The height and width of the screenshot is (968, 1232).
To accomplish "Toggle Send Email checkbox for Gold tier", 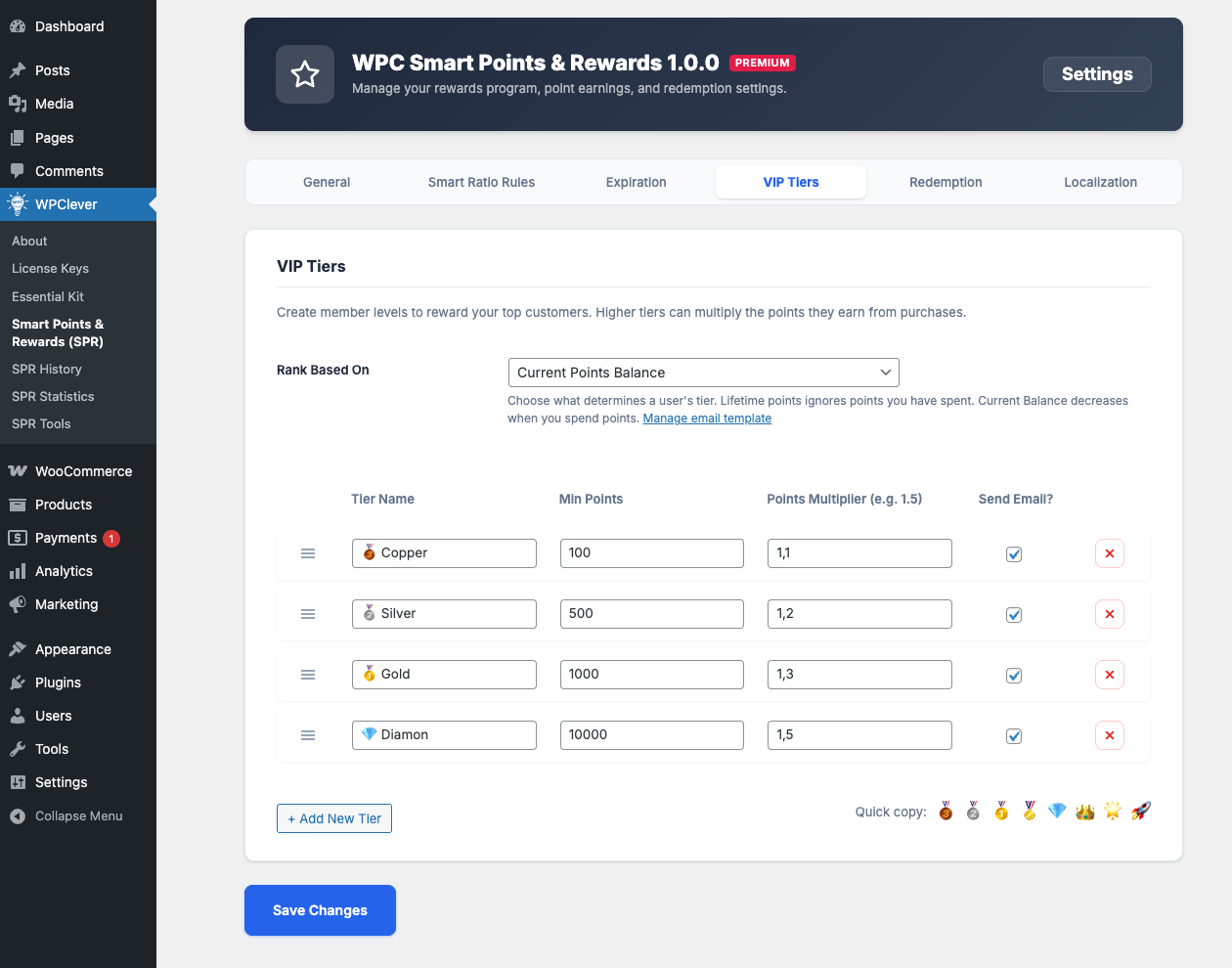I will click(1014, 676).
